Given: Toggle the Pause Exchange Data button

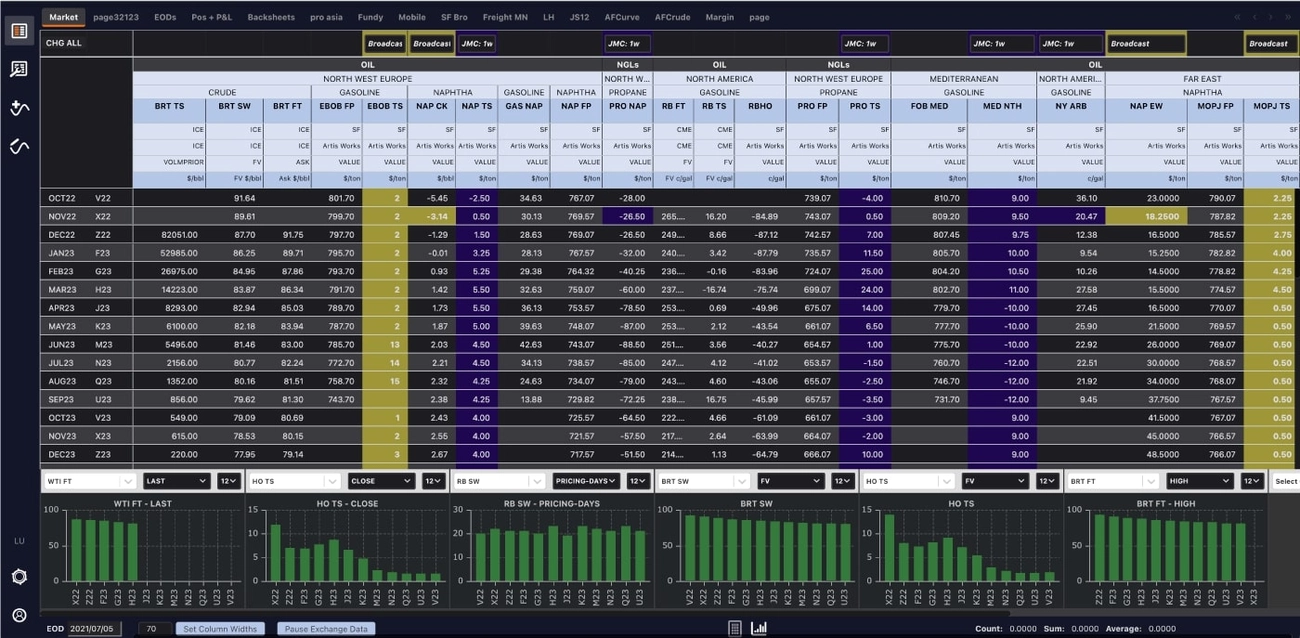Looking at the screenshot, I should 324,629.
